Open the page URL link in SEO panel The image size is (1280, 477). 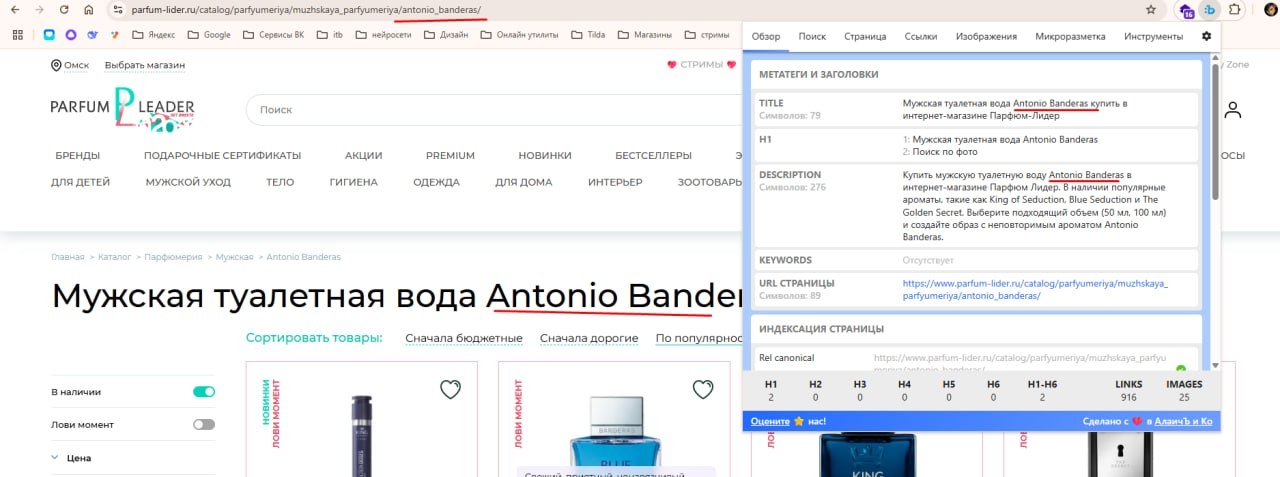[x=1035, y=289]
